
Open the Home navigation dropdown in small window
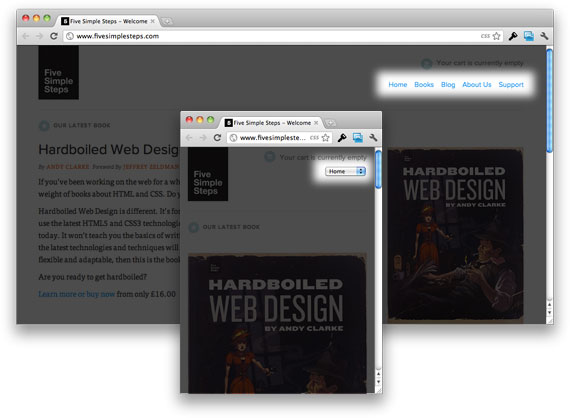tap(345, 171)
